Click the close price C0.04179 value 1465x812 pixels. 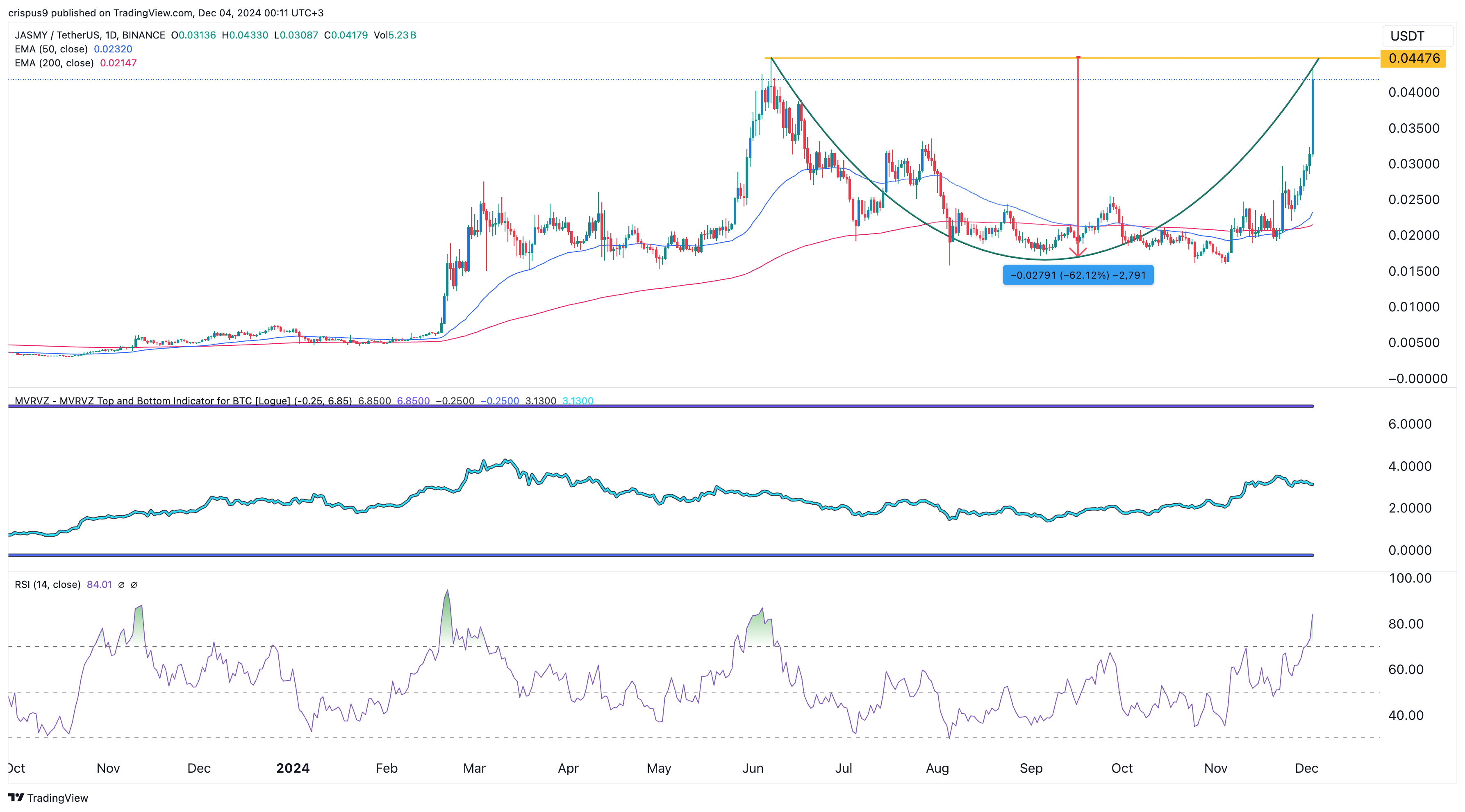point(346,35)
